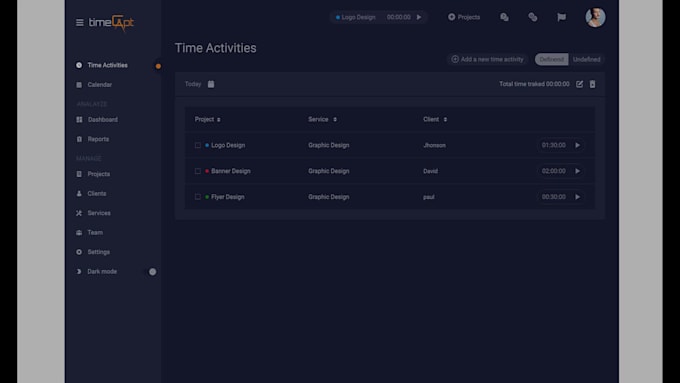Start timer for the Banner Design row
This screenshot has width=680, height=383.
point(577,171)
